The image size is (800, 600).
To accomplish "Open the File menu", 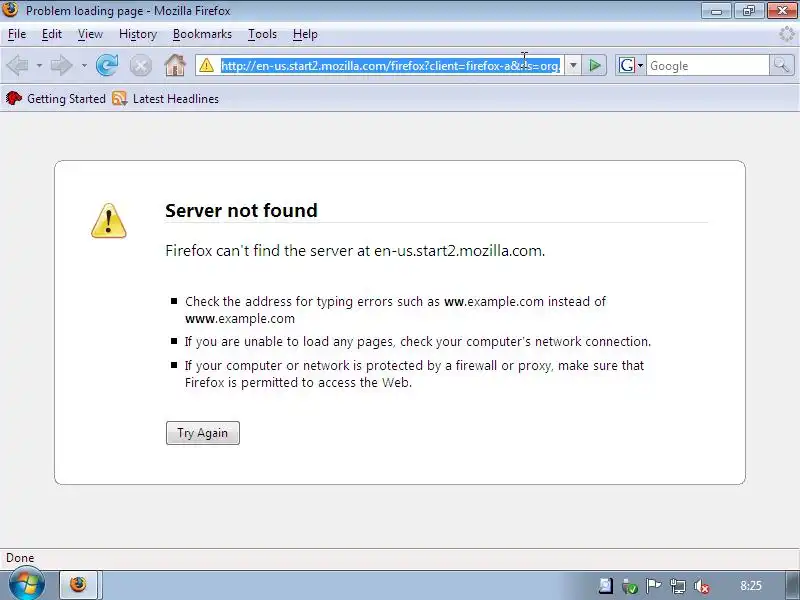I will point(17,34).
